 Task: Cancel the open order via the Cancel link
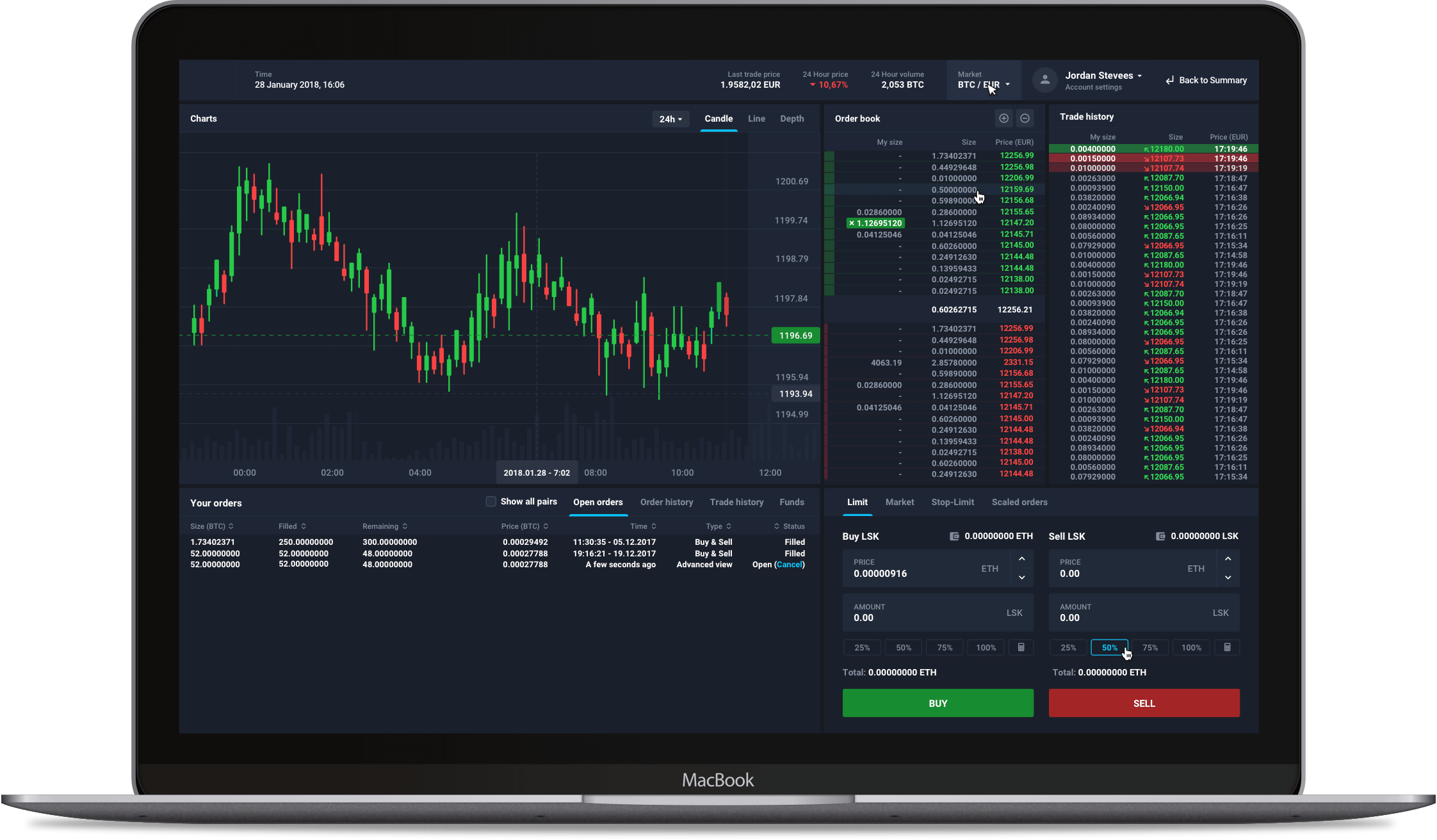pos(789,565)
